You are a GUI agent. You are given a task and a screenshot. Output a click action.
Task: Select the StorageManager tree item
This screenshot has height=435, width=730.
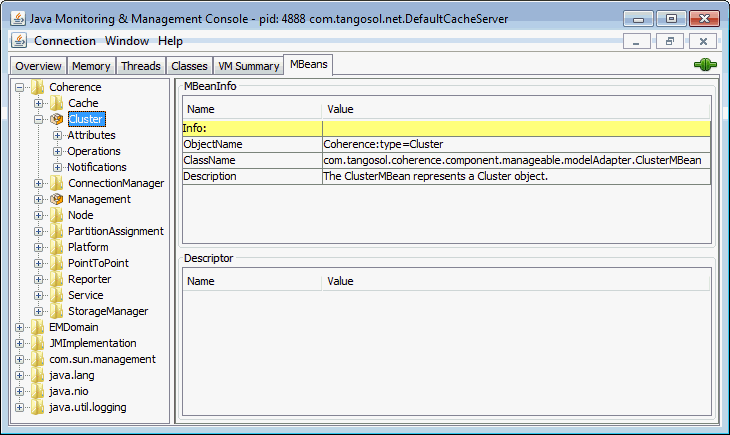click(x=108, y=311)
